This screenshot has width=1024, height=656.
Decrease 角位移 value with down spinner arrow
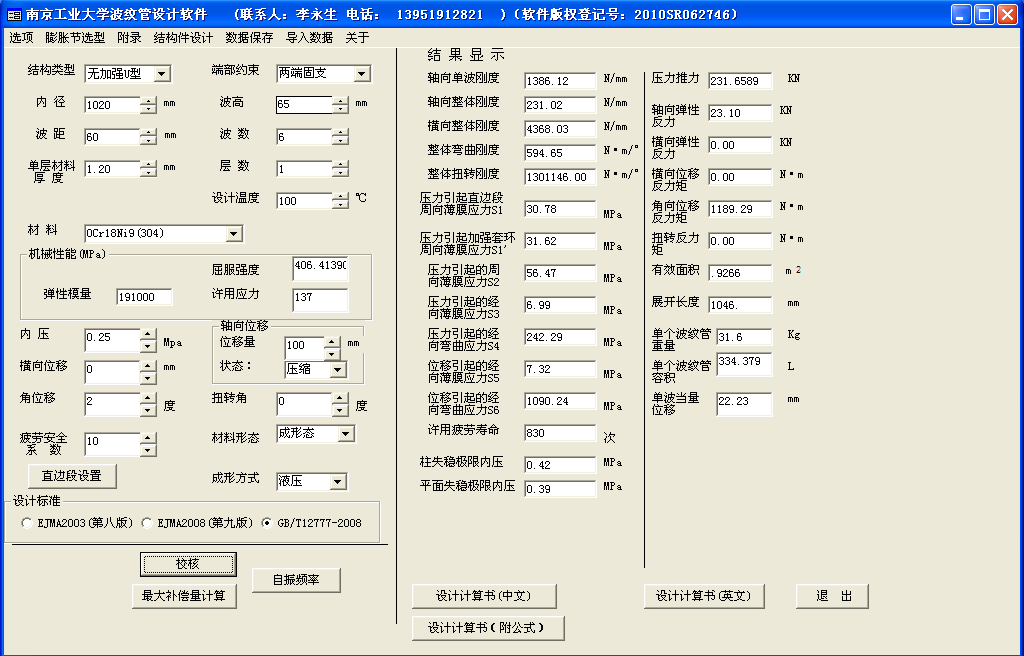(x=148, y=410)
